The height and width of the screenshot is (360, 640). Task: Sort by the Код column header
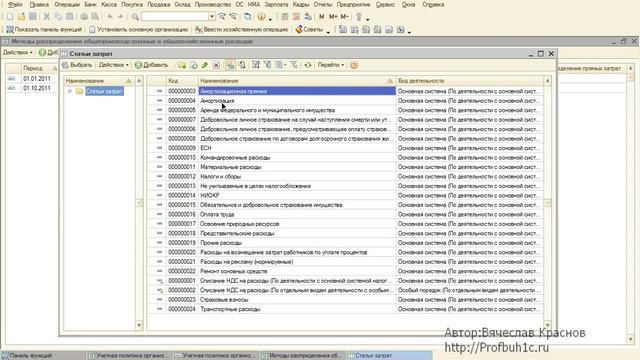(x=182, y=81)
